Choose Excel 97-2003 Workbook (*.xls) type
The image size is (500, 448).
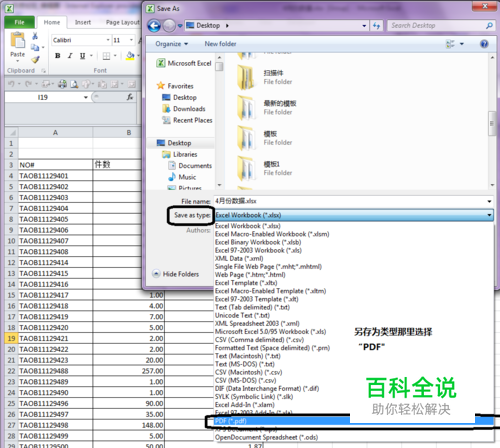click(258, 250)
